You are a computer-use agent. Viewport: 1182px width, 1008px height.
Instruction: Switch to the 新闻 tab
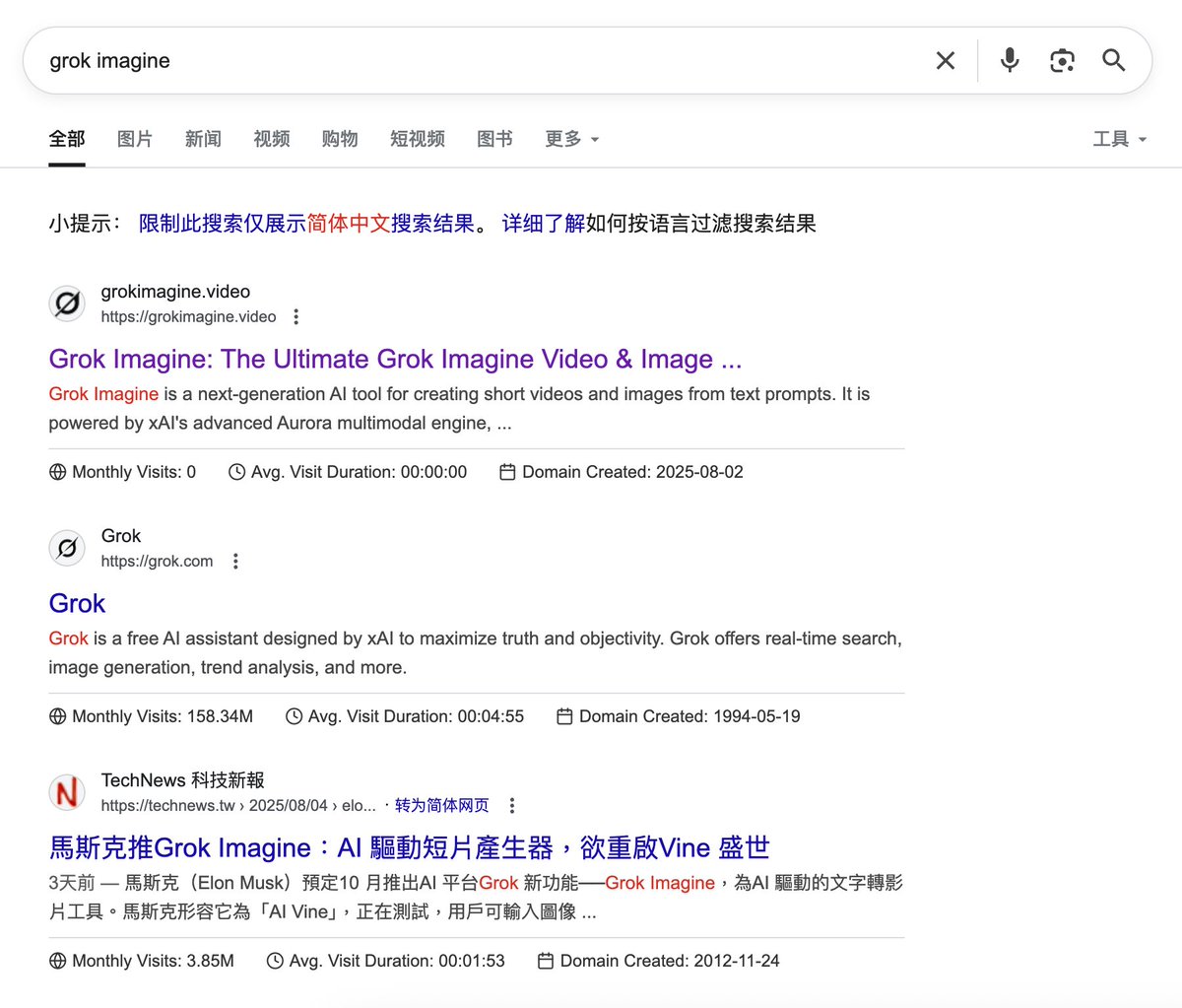click(203, 139)
